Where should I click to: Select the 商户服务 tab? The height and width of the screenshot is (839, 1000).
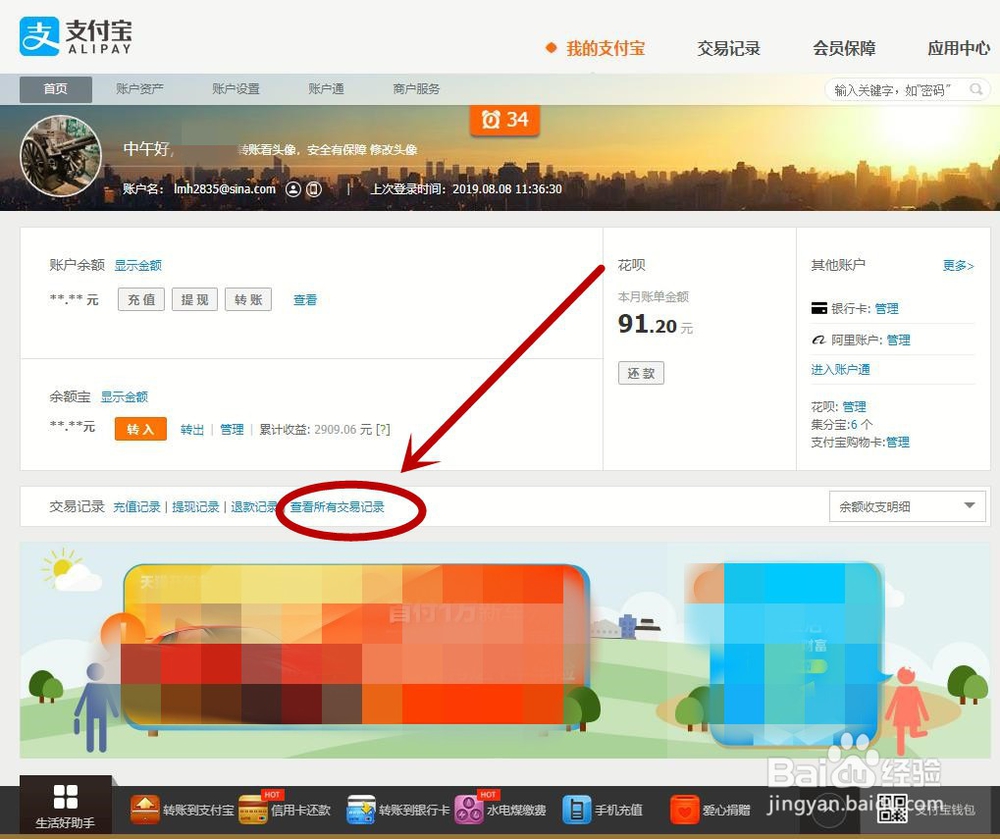416,89
